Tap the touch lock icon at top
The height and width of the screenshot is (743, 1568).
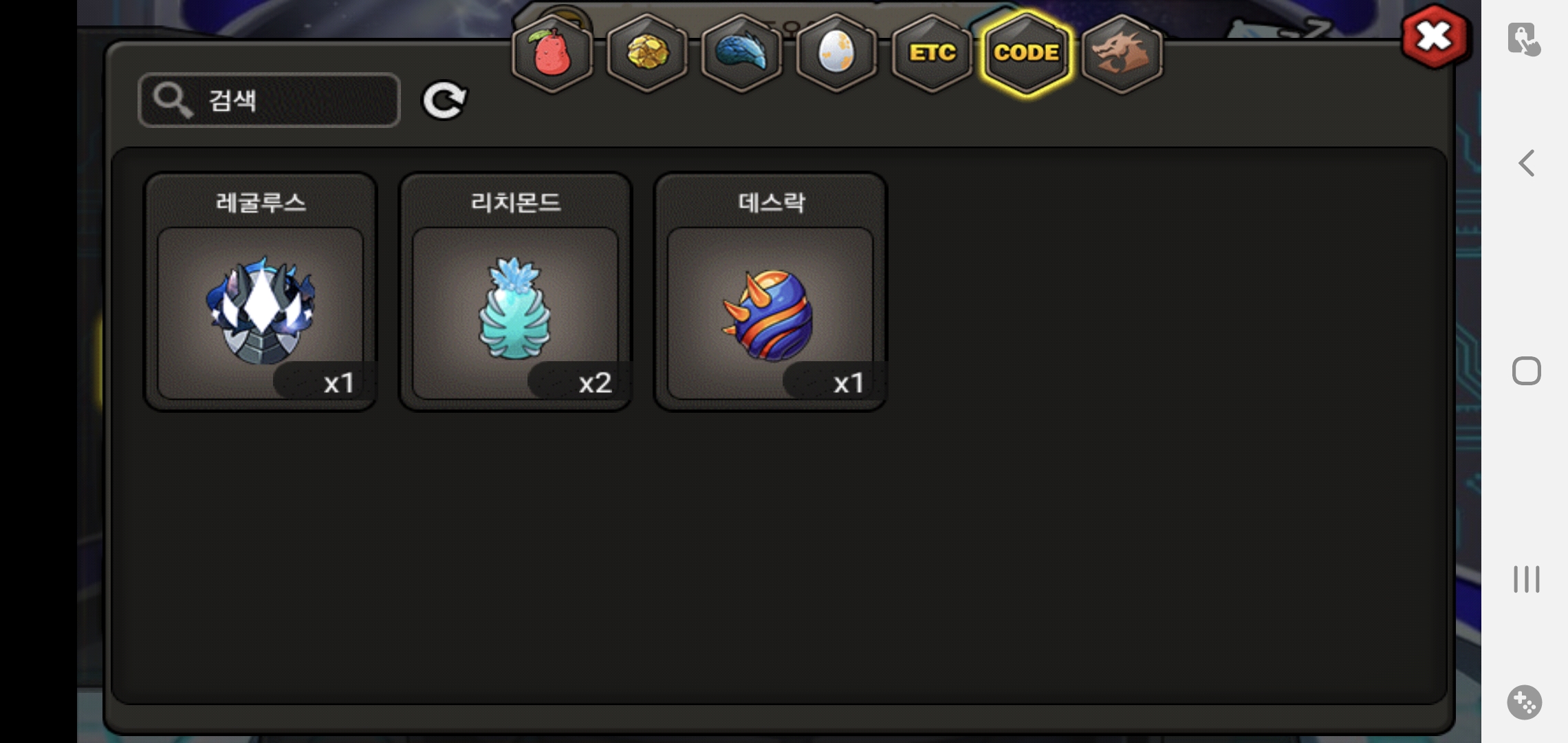[x=1524, y=39]
